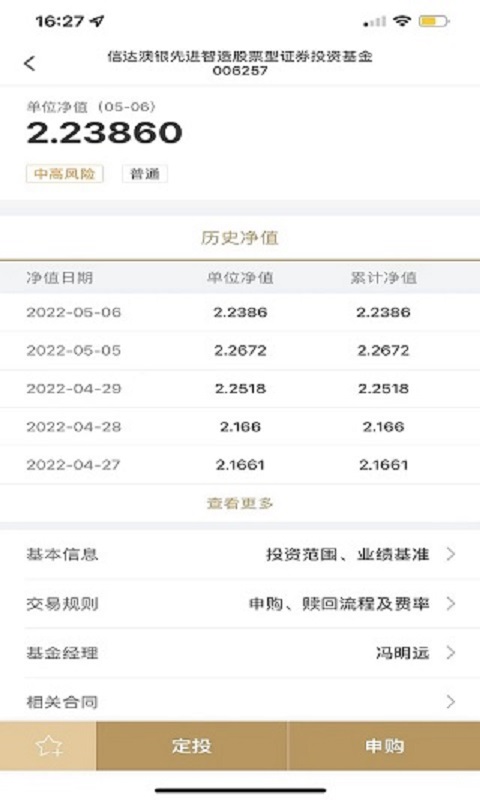Open 交易规则 row label
Image resolution: width=480 pixels, height=800 pixels.
point(62,604)
